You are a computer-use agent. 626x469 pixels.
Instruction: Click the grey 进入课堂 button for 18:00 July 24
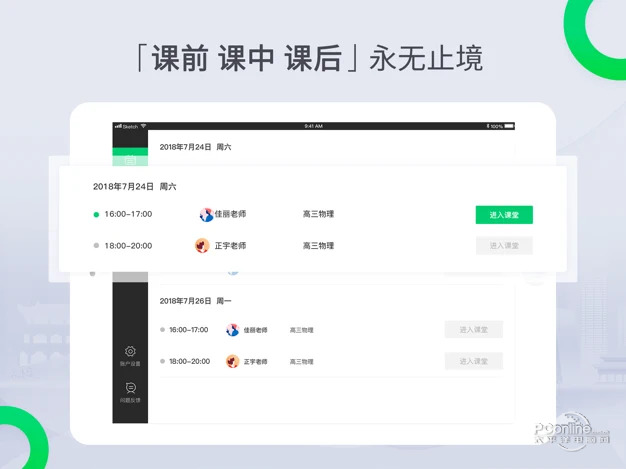[503, 245]
